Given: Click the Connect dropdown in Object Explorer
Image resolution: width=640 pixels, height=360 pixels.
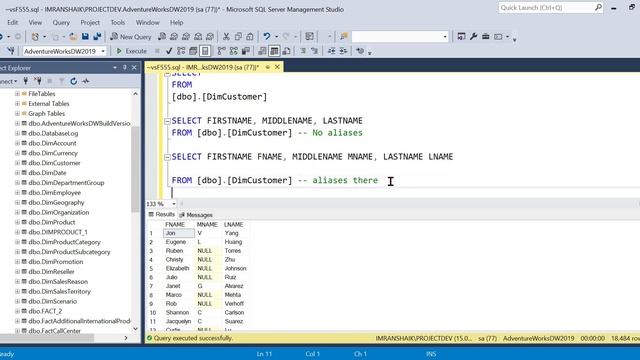Looking at the screenshot, I should click(9, 81).
